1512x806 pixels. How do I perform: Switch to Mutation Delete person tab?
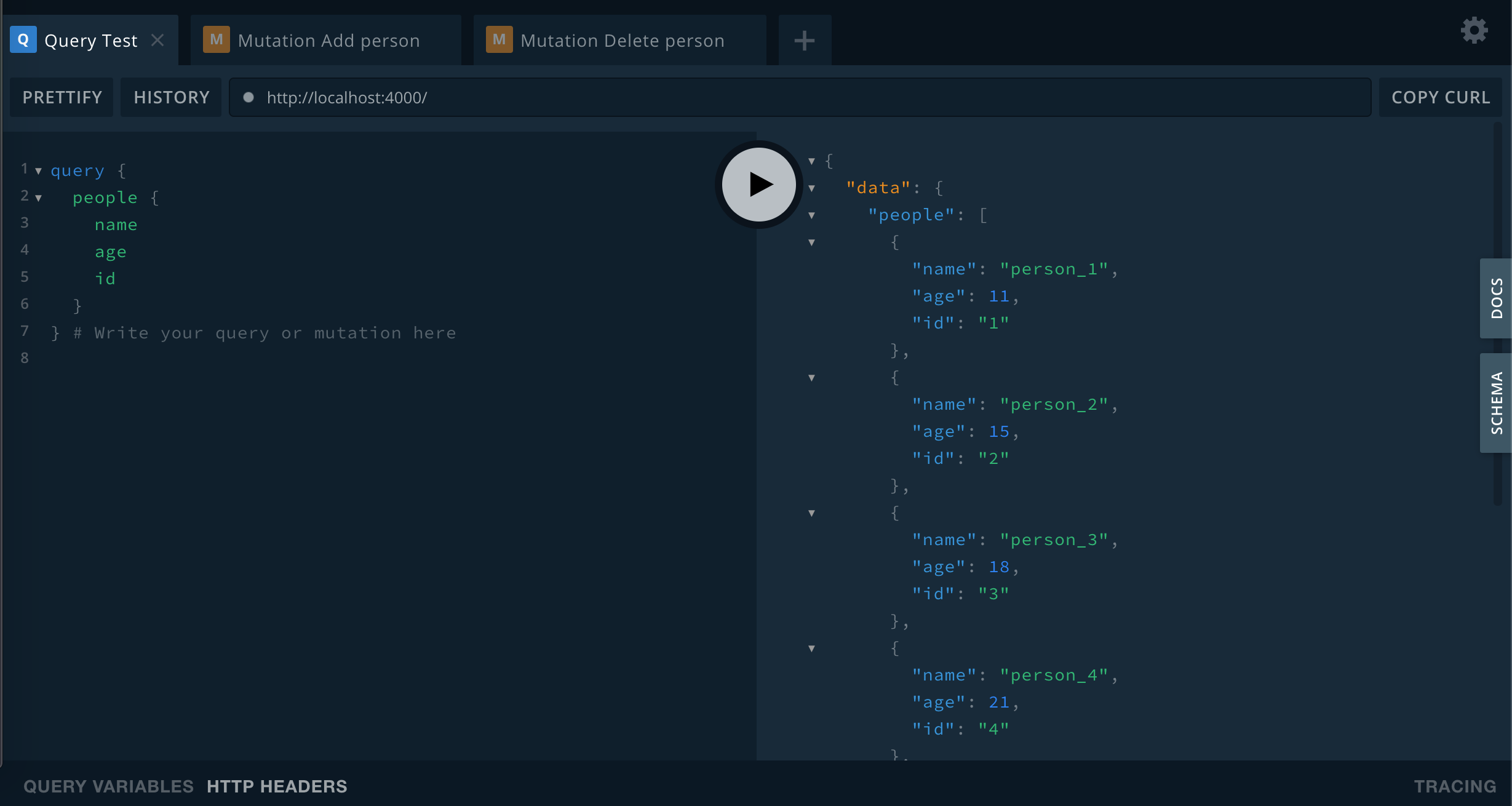pos(622,41)
